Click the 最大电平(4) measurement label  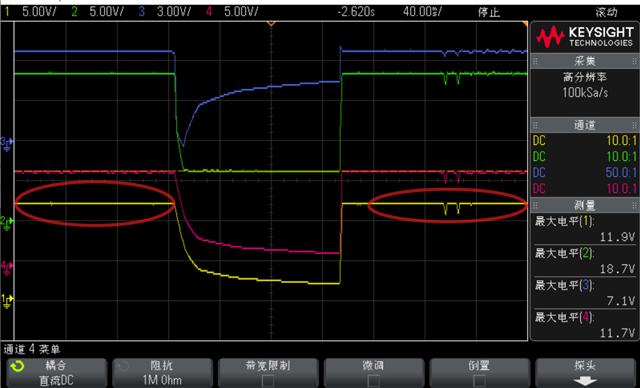(x=564, y=317)
